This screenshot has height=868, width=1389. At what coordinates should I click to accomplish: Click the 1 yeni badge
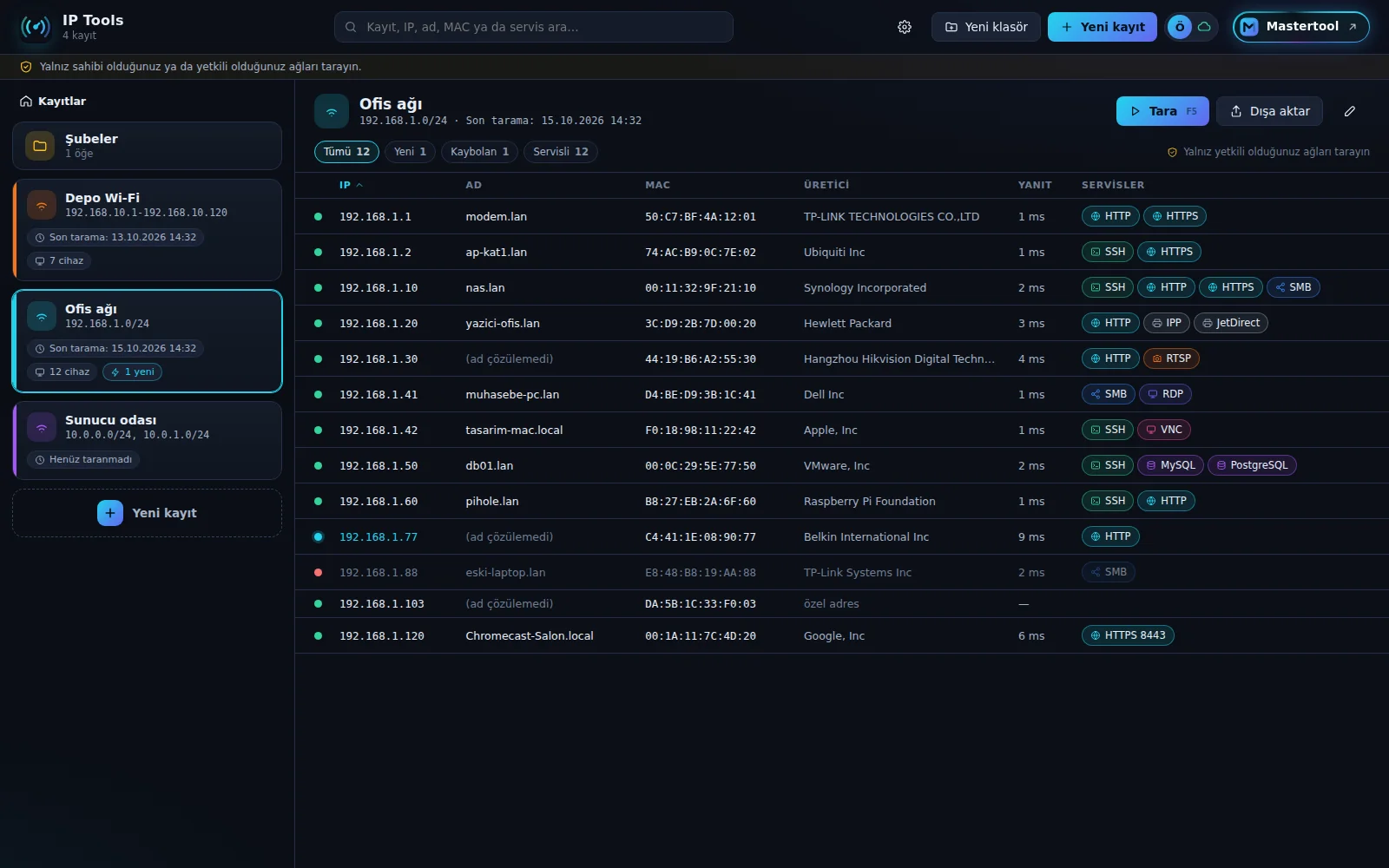[x=132, y=372]
